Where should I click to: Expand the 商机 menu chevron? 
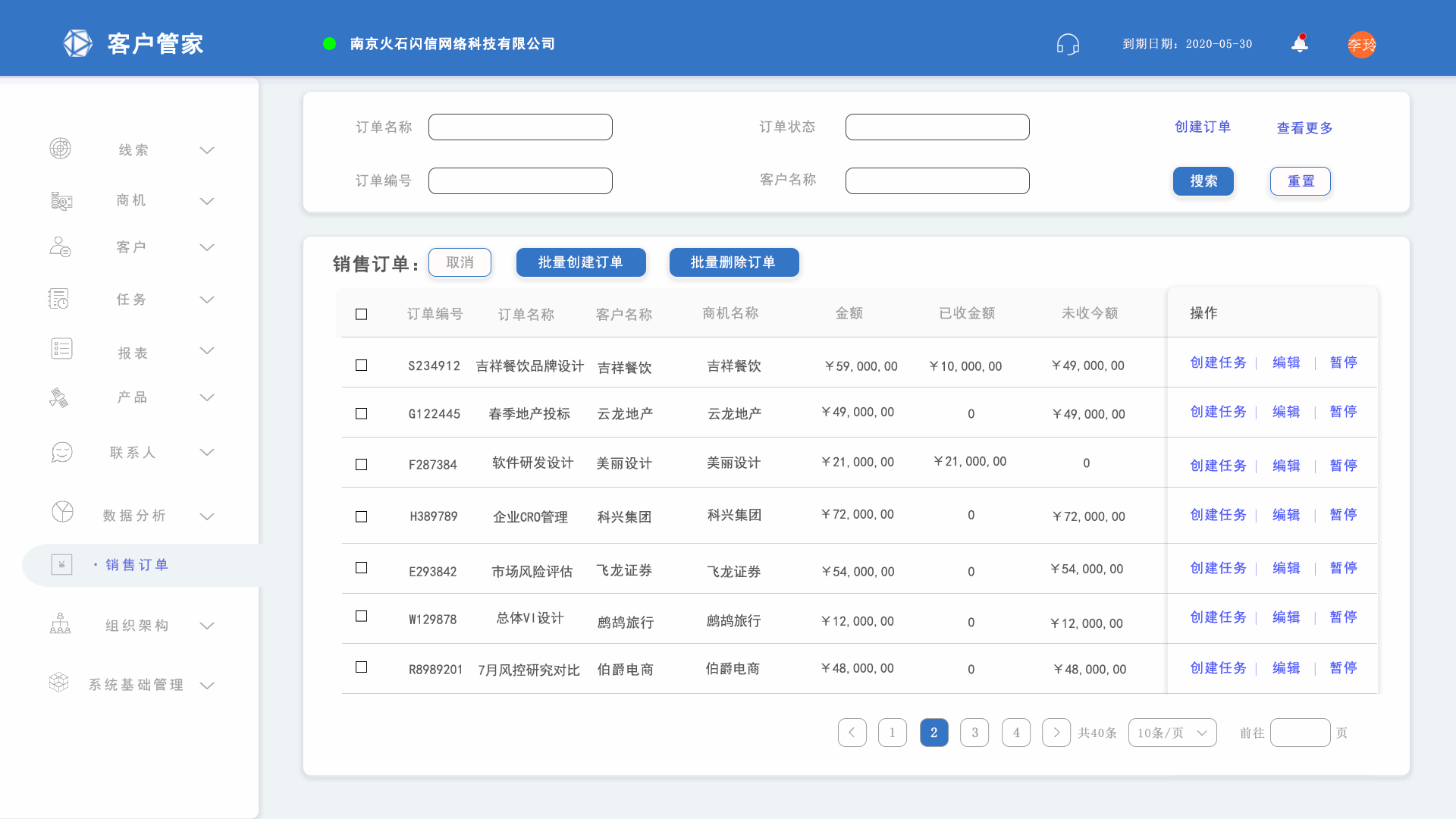(x=207, y=201)
